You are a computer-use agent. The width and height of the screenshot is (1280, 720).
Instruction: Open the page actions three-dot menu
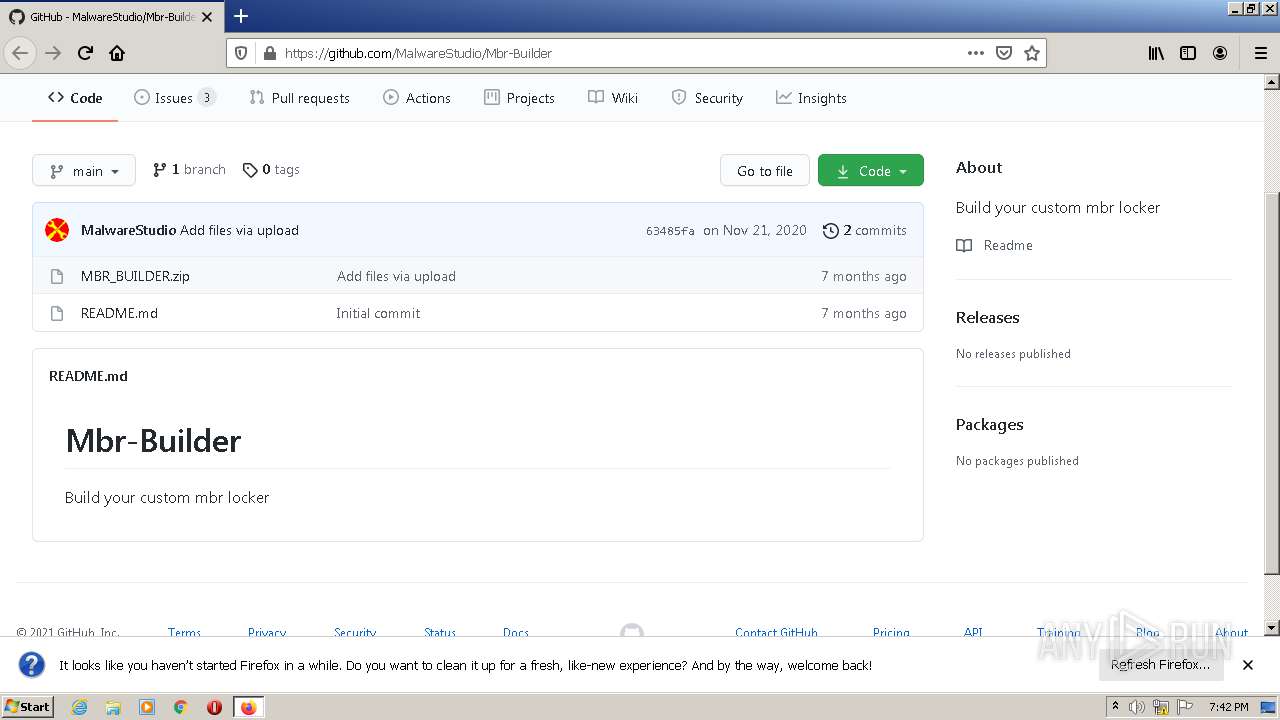975,53
